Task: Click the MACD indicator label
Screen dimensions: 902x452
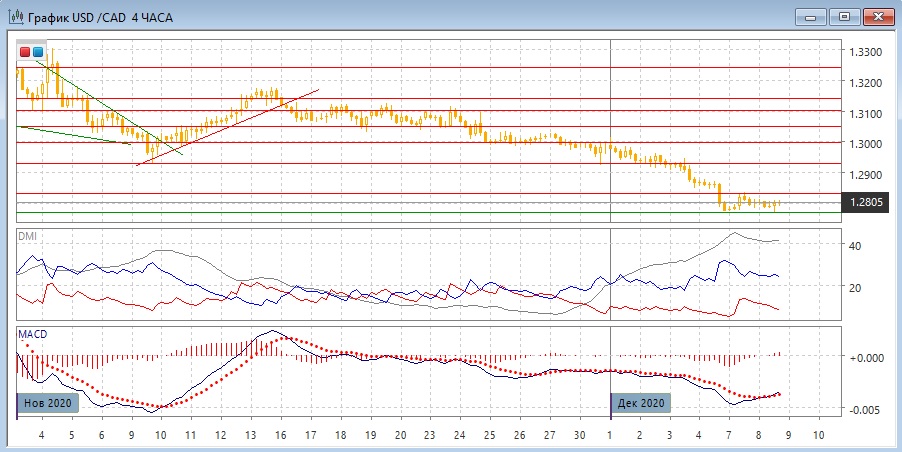Action: point(32,333)
